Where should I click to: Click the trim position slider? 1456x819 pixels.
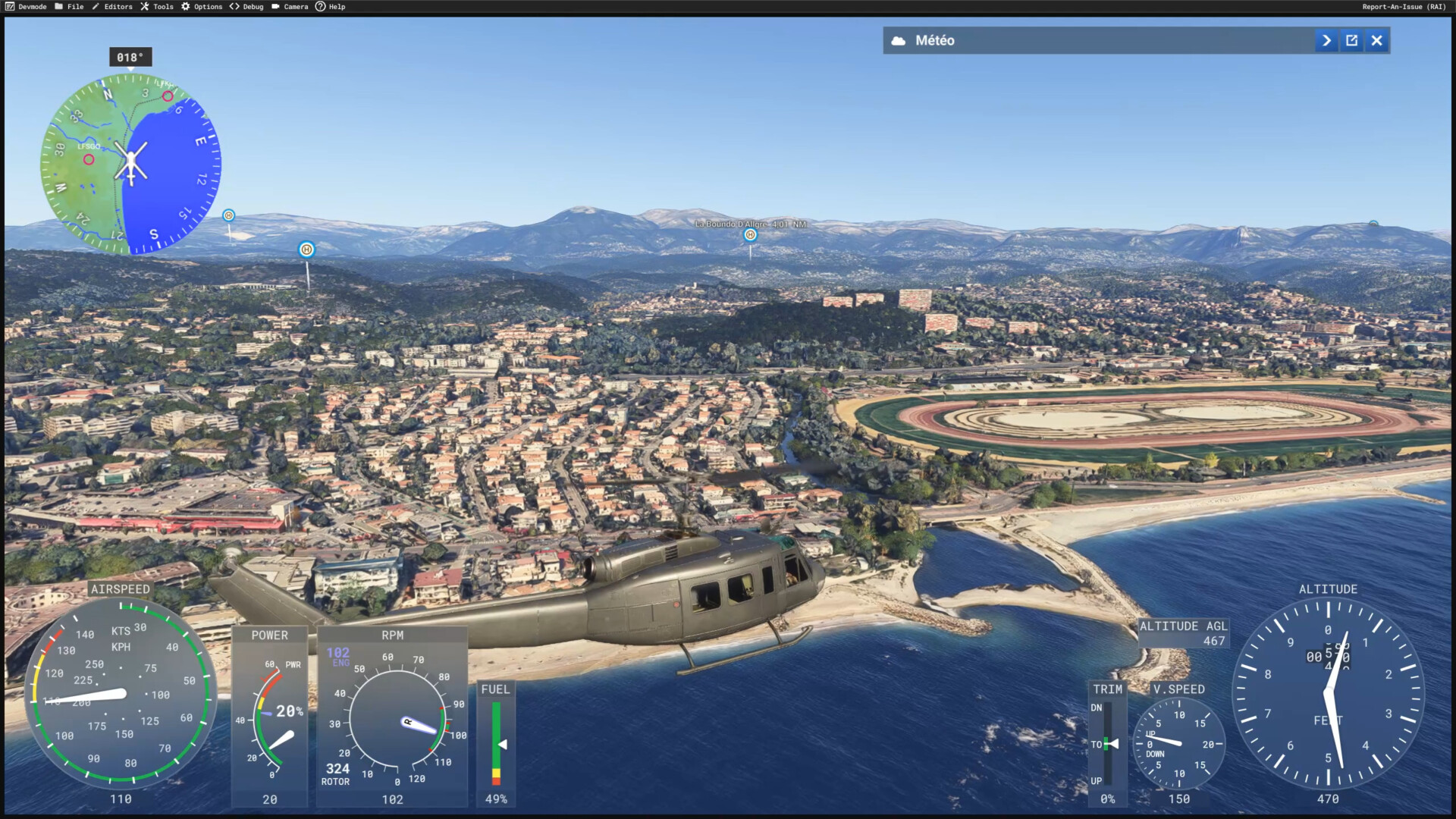click(1107, 743)
